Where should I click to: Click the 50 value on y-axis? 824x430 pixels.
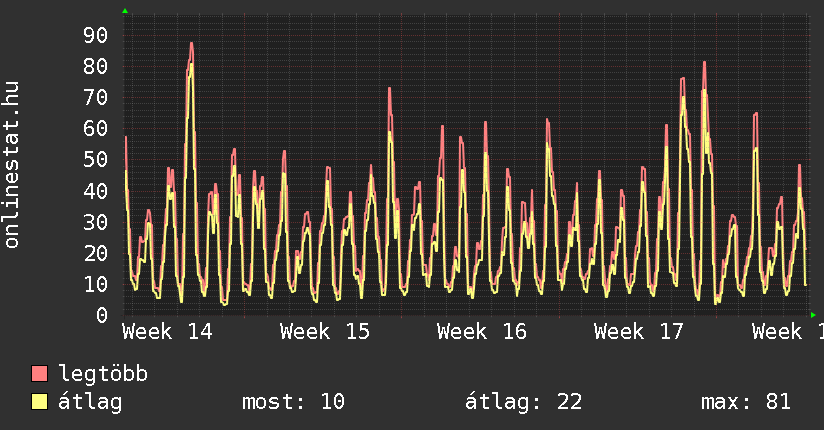(95, 160)
